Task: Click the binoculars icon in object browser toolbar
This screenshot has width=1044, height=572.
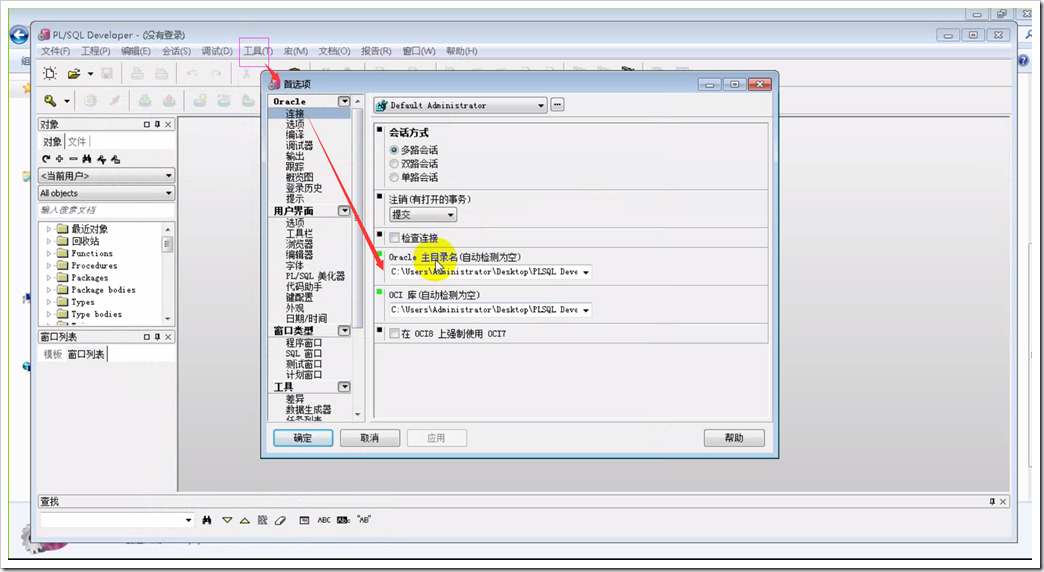Action: coord(87,159)
